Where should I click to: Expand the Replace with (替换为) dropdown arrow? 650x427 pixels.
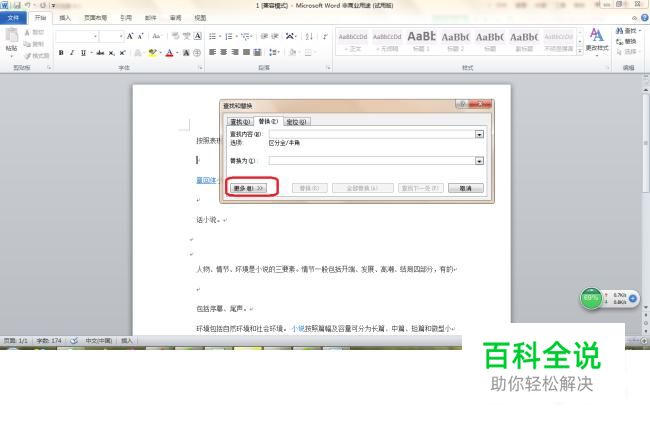tap(479, 161)
